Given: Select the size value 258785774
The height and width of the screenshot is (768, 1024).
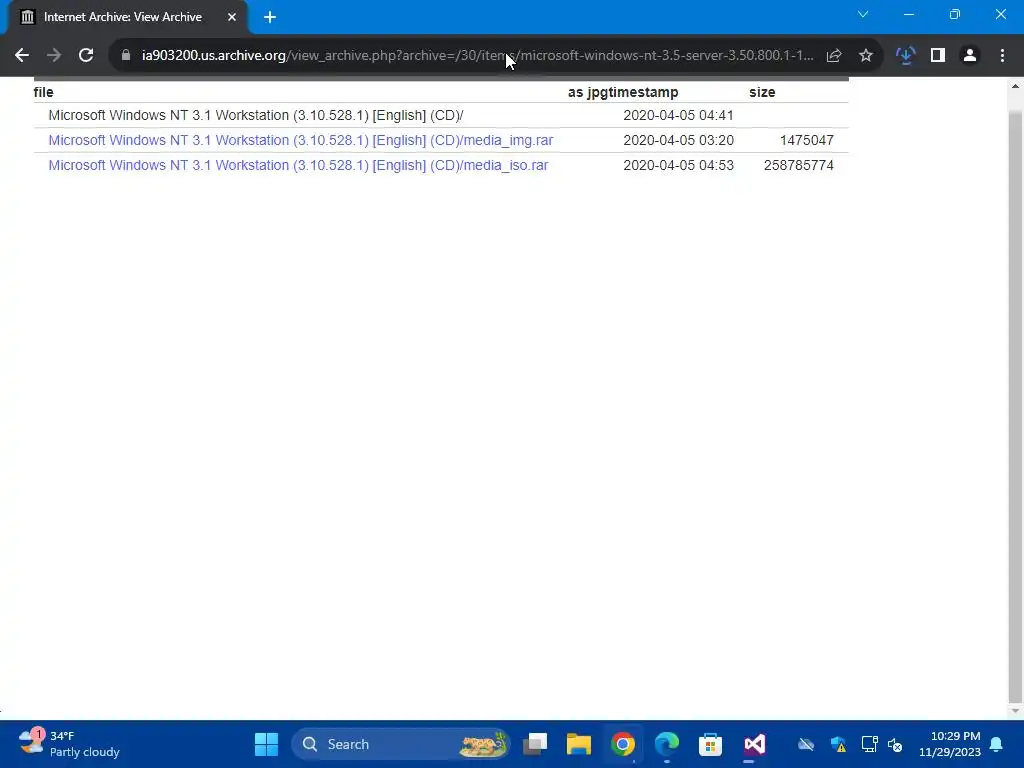Looking at the screenshot, I should (799, 165).
